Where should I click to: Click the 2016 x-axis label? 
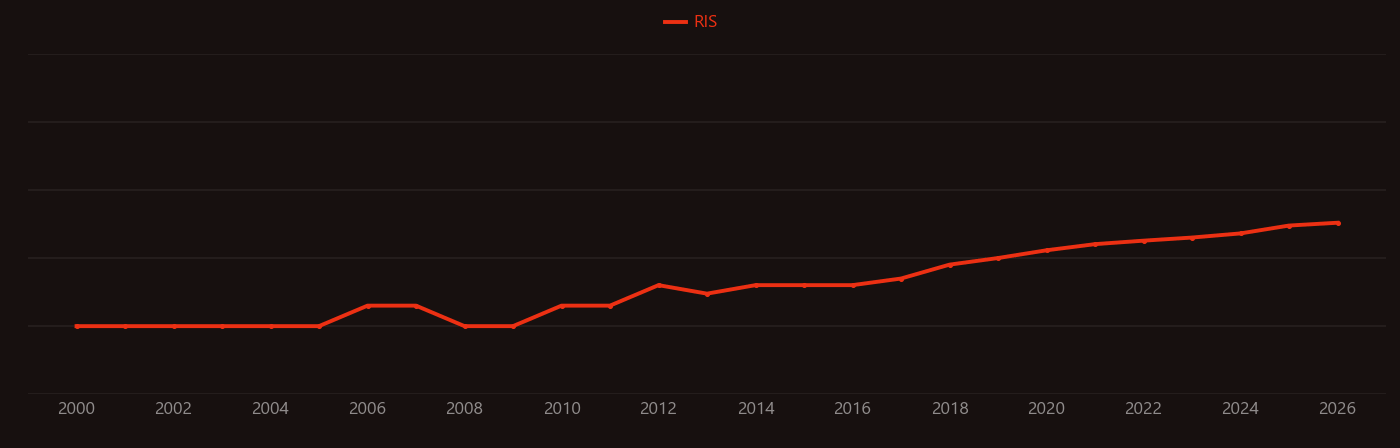[853, 409]
